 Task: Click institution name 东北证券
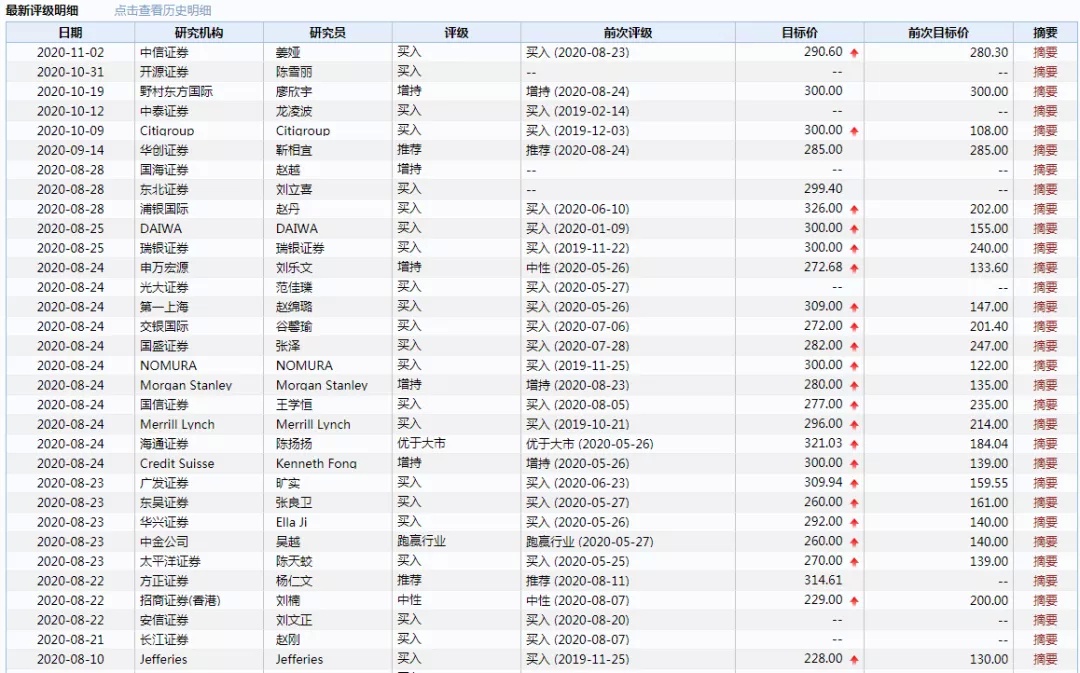tap(164, 189)
